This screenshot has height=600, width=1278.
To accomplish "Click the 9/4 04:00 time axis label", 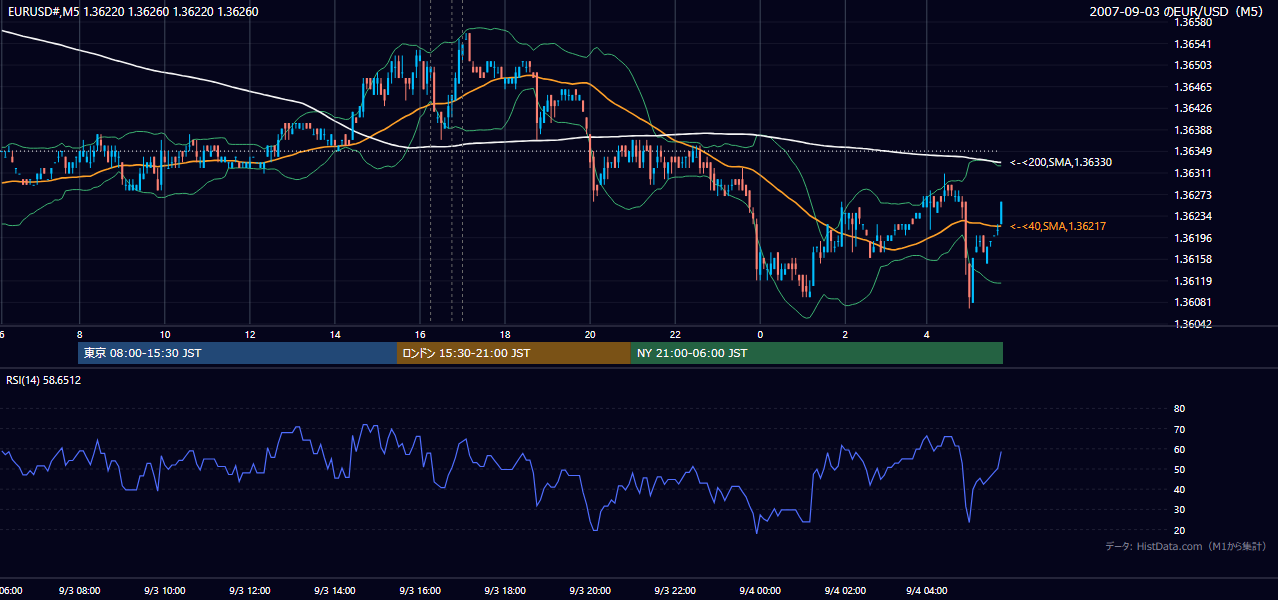I will tap(927, 591).
